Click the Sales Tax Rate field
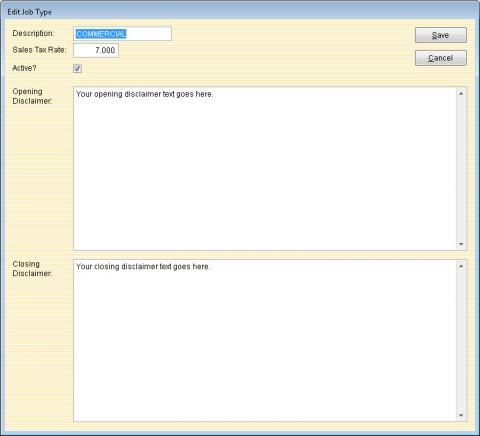The image size is (480, 436). click(96, 50)
